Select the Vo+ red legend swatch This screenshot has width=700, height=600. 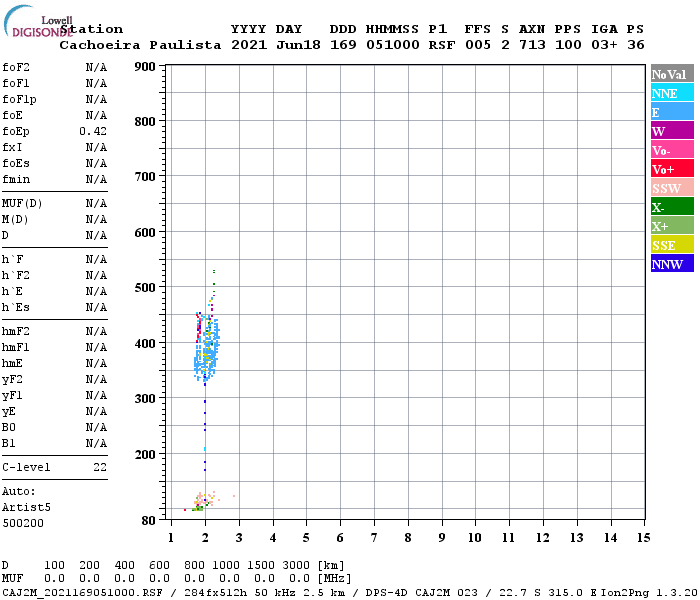672,169
